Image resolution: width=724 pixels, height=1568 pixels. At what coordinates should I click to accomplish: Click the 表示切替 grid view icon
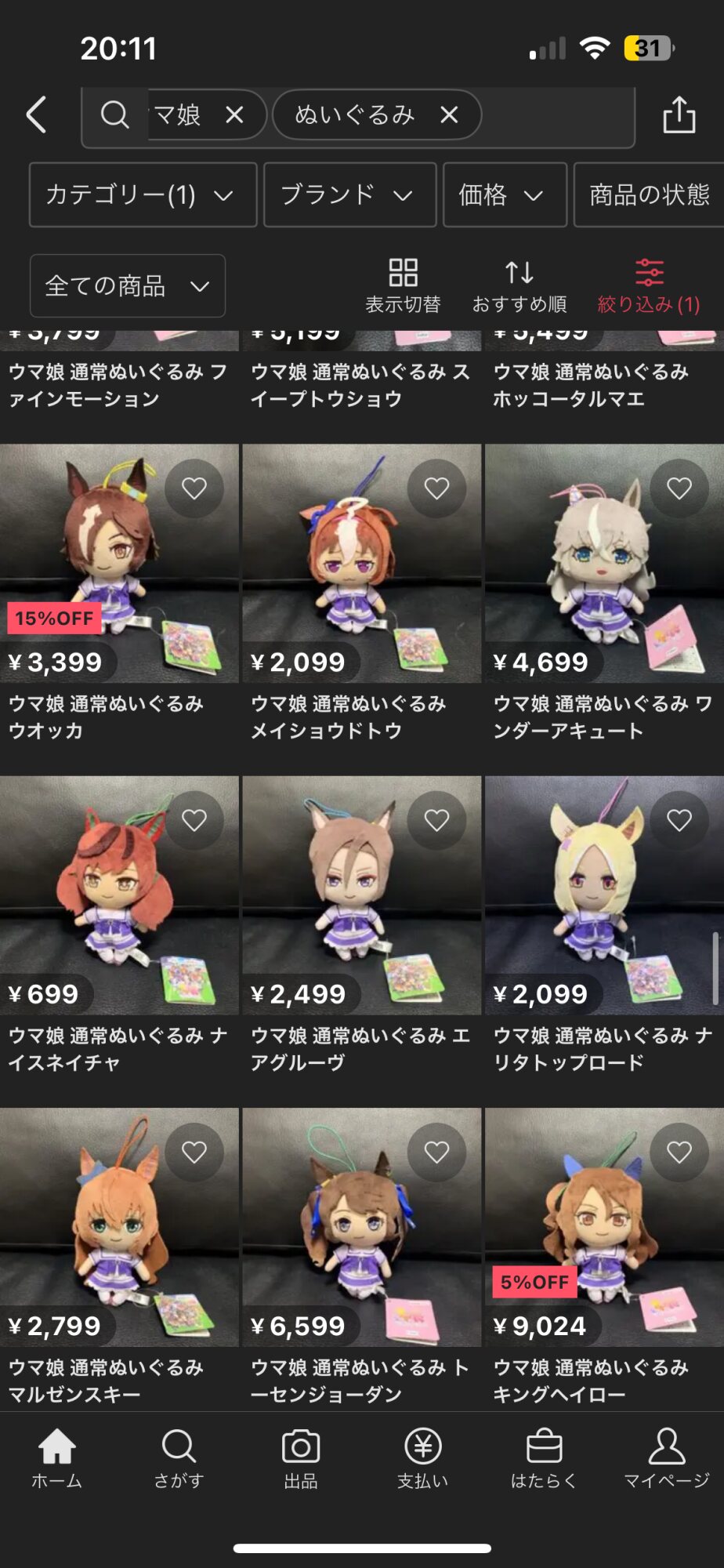click(403, 272)
